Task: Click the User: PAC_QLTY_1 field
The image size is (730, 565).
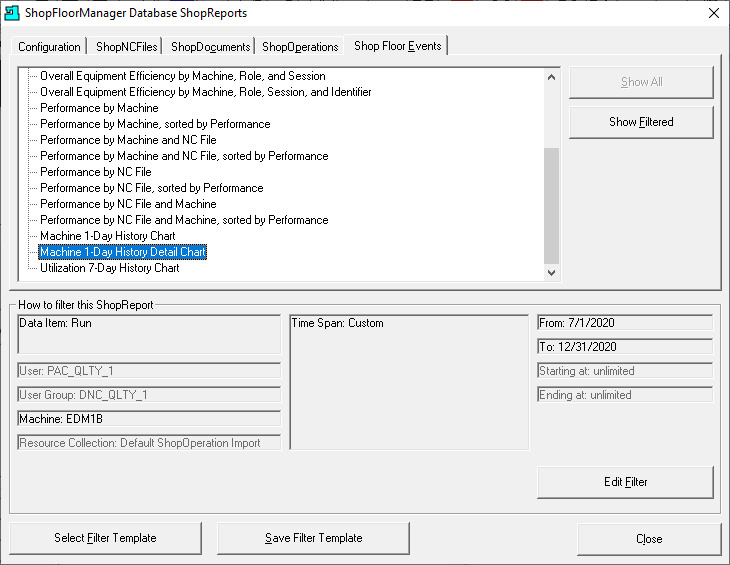Action: pyautogui.click(x=149, y=370)
